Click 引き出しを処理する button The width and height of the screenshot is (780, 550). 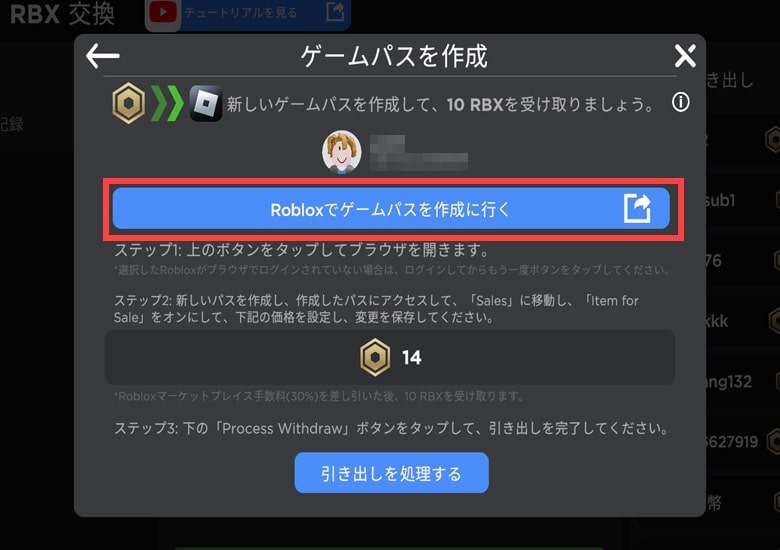click(x=391, y=473)
